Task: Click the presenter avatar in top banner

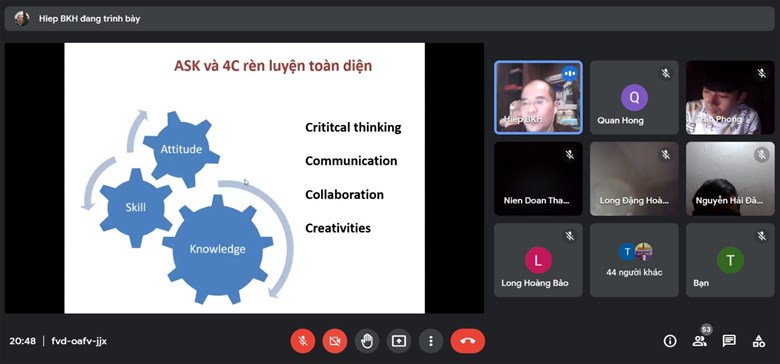Action: 21,19
